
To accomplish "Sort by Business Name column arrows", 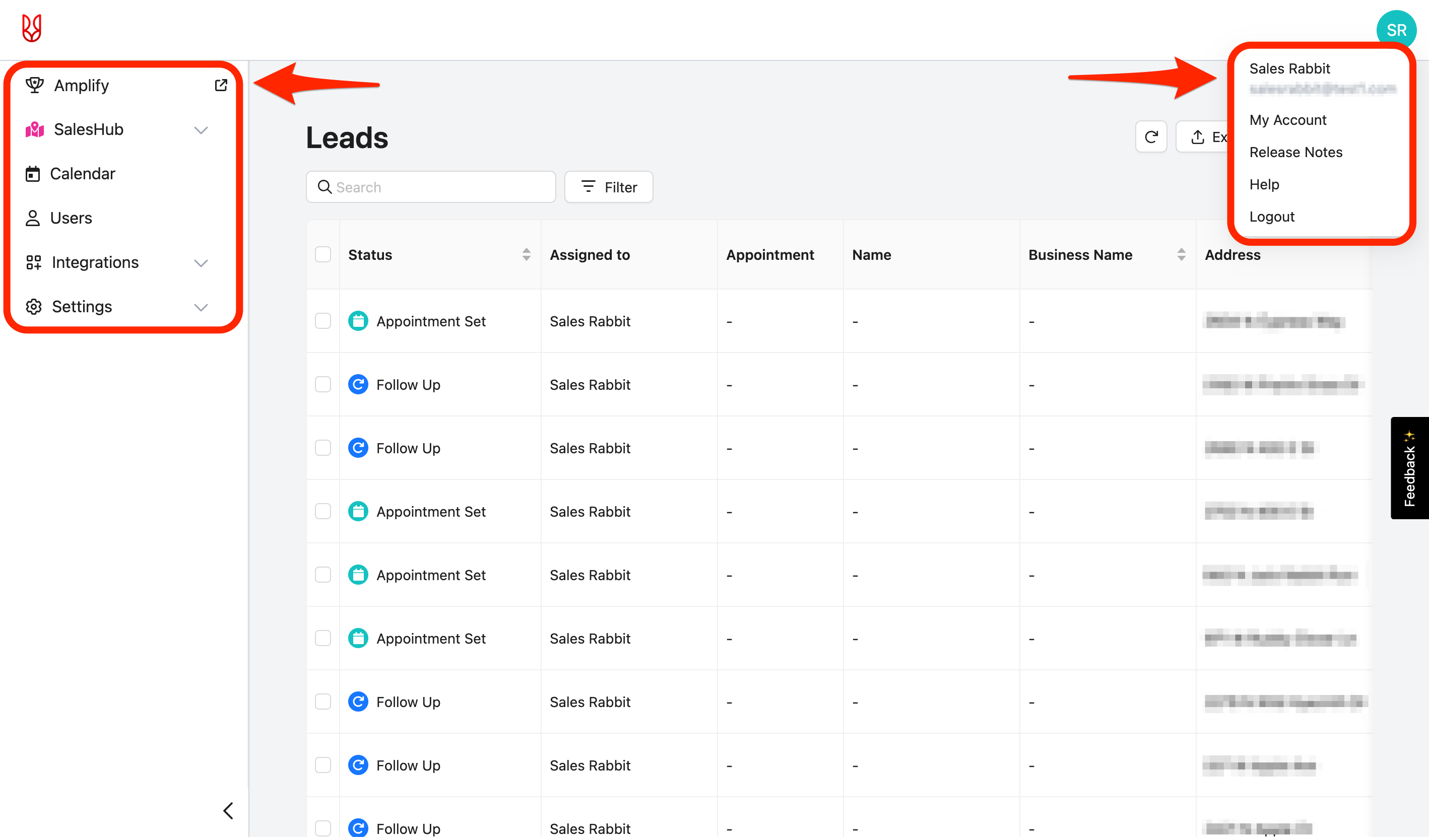I will 1181,255.
